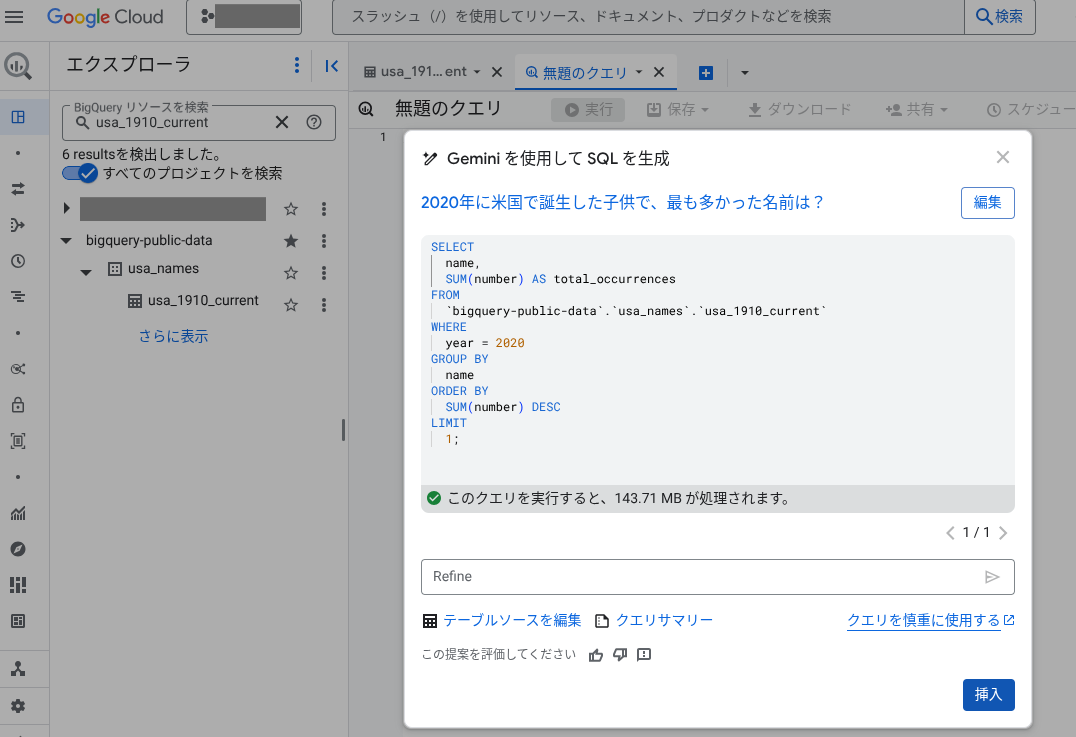Image resolution: width=1076 pixels, height=737 pixels.
Task: Clear the usa_1910_current search text
Action: (282, 122)
